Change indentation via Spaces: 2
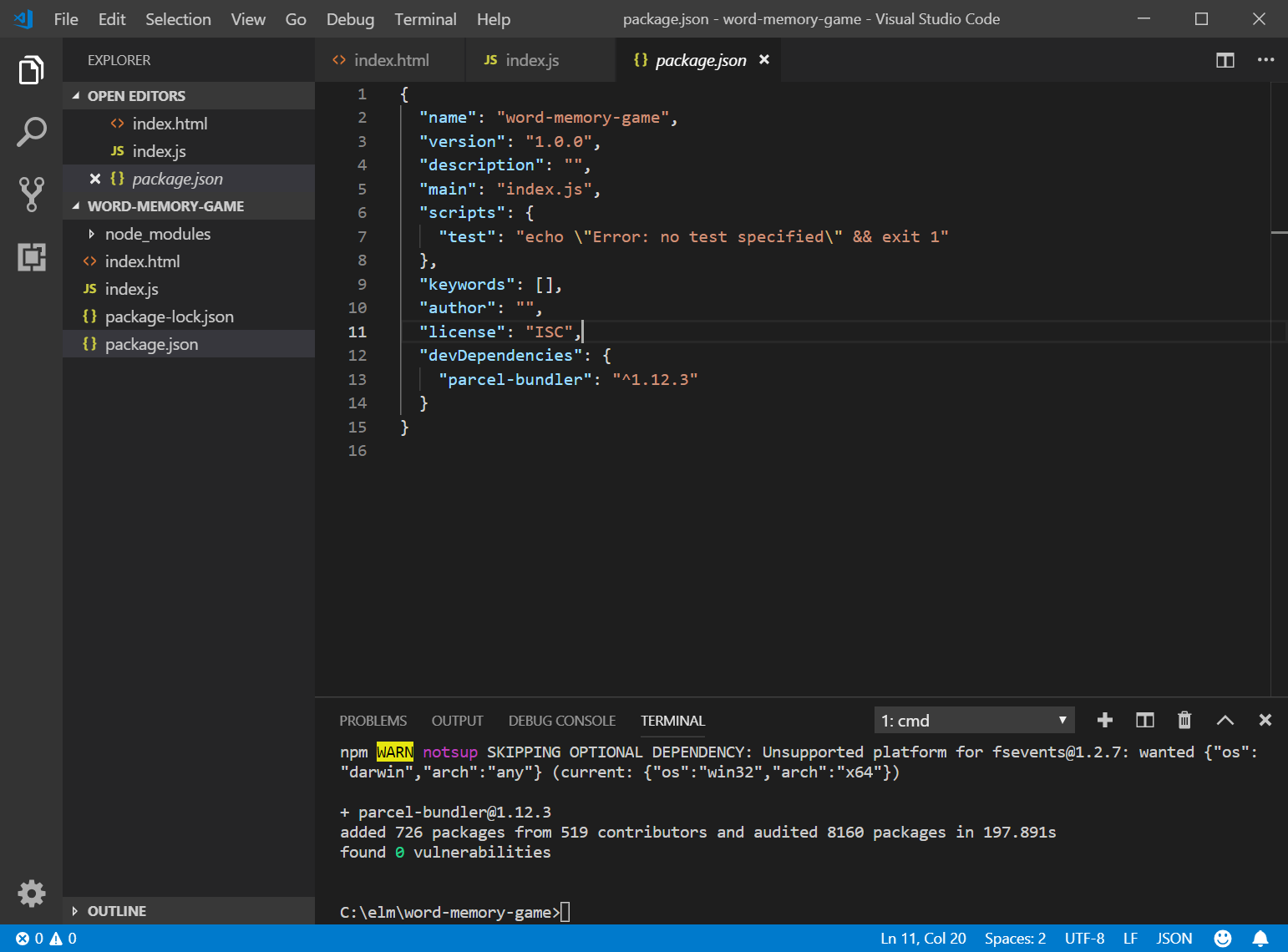This screenshot has width=1288, height=952. pos(1015,939)
